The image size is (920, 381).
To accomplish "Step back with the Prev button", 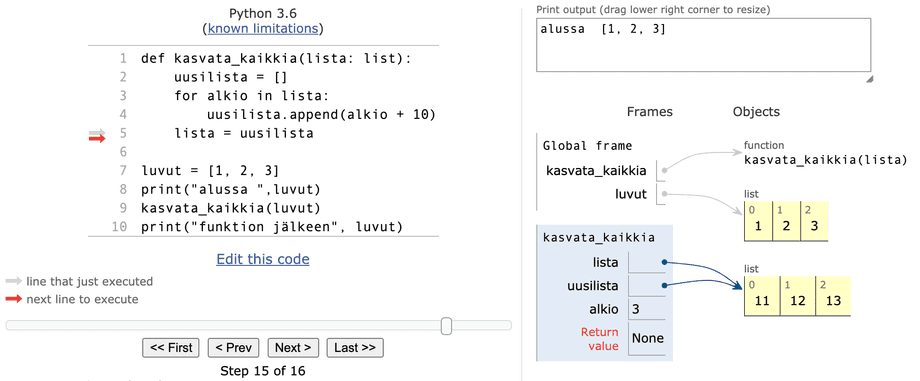I will [x=234, y=348].
